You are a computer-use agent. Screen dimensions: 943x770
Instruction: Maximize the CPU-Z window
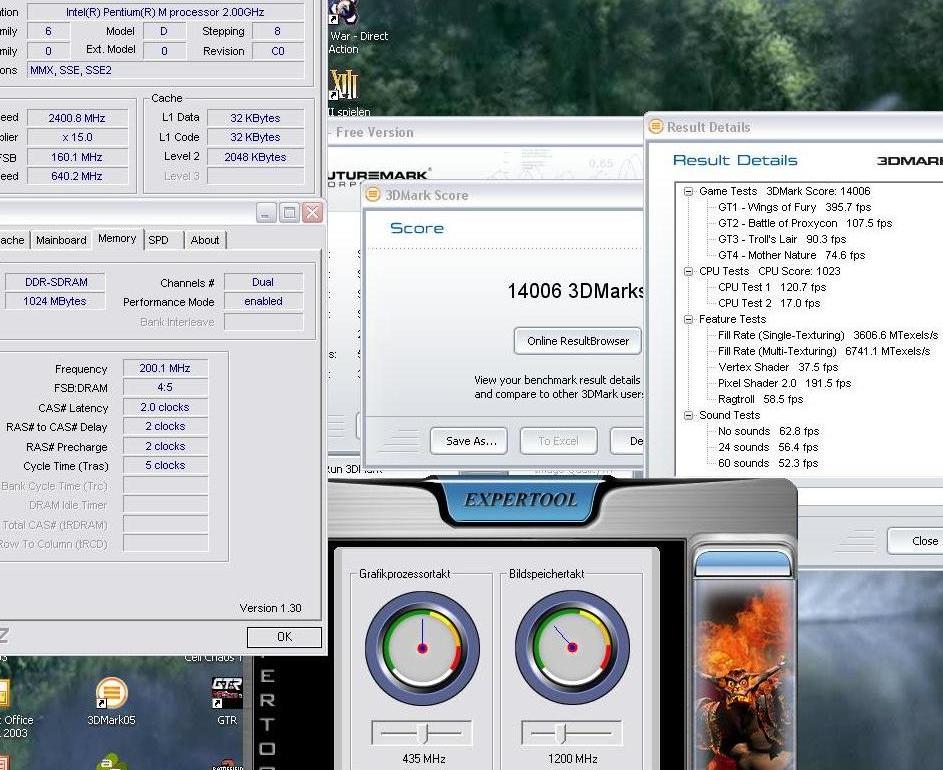click(289, 212)
